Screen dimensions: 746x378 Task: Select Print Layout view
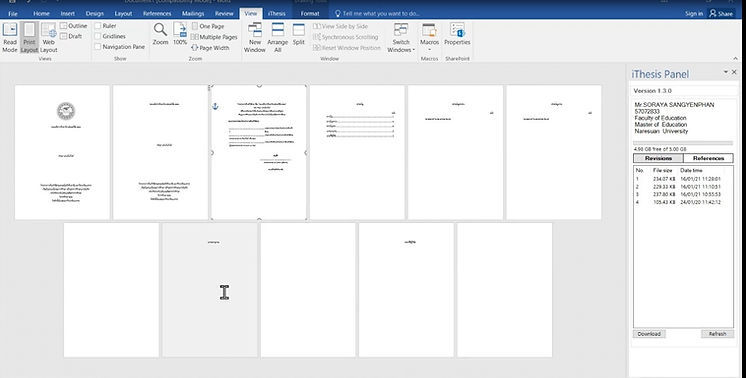(29, 38)
